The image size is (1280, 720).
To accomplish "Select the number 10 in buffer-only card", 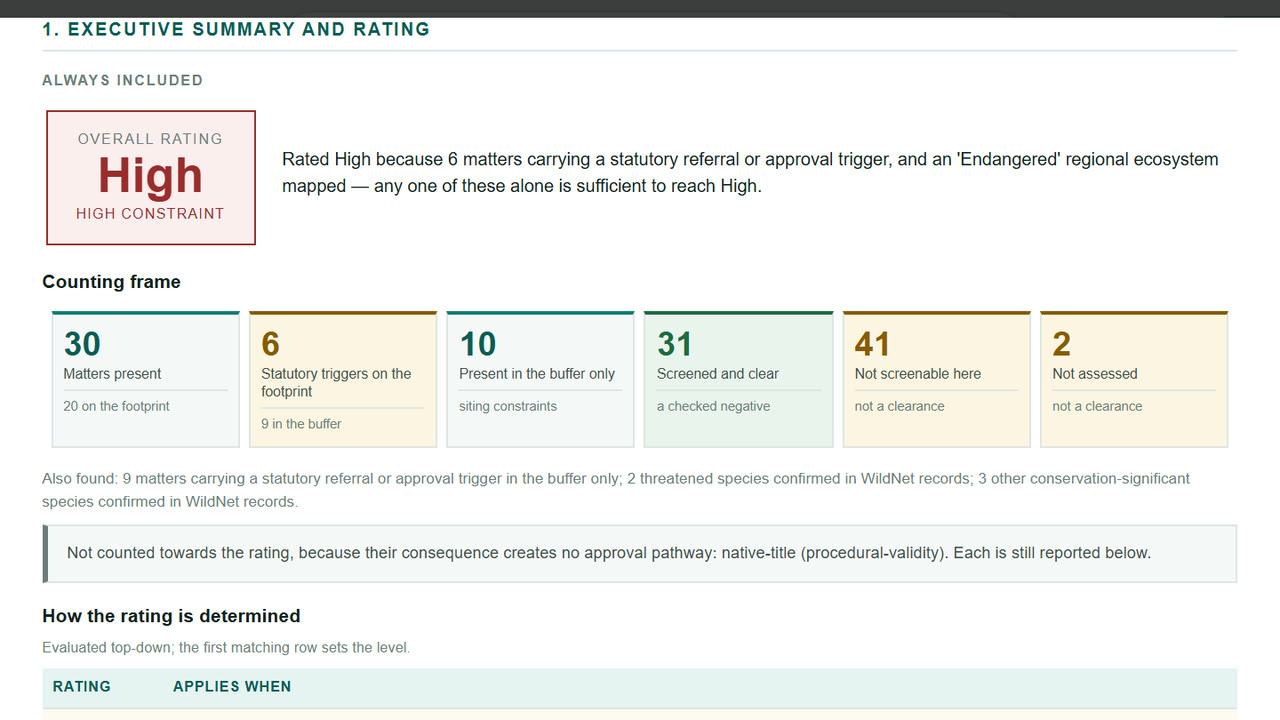I will 478,344.
